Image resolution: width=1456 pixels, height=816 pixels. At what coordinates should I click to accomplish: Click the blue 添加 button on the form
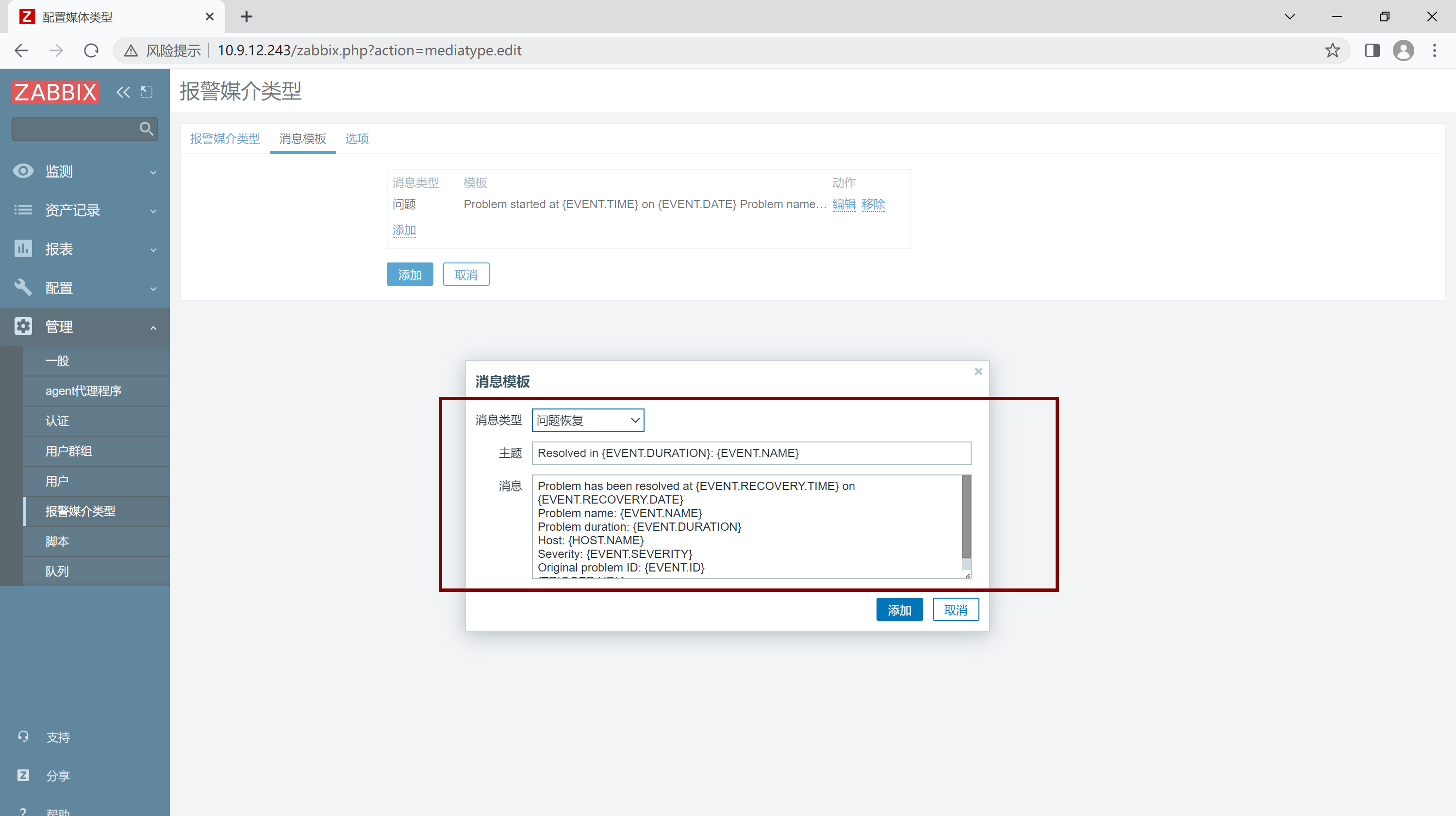point(410,274)
